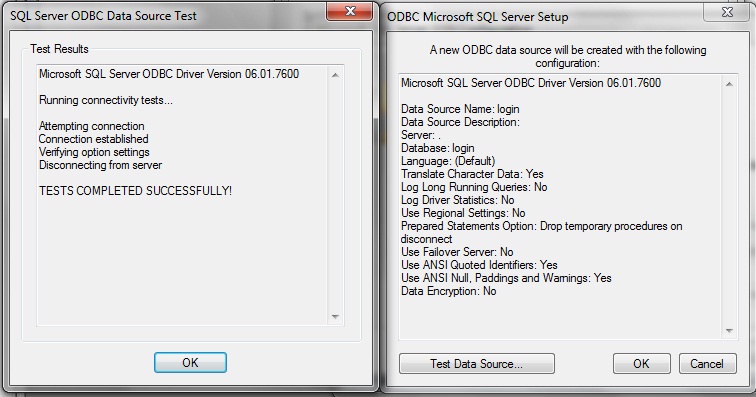Close the SQL Server ODBC Data Source Test window

tap(350, 11)
